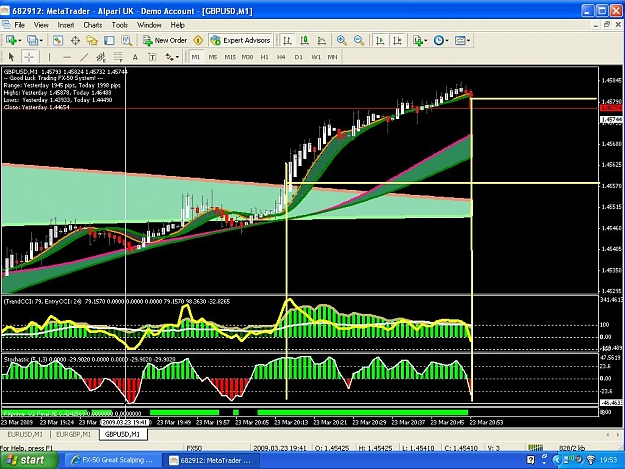Toggle the Auto Scroll chart icon
Screen dimensions: 625x469
(380, 40)
